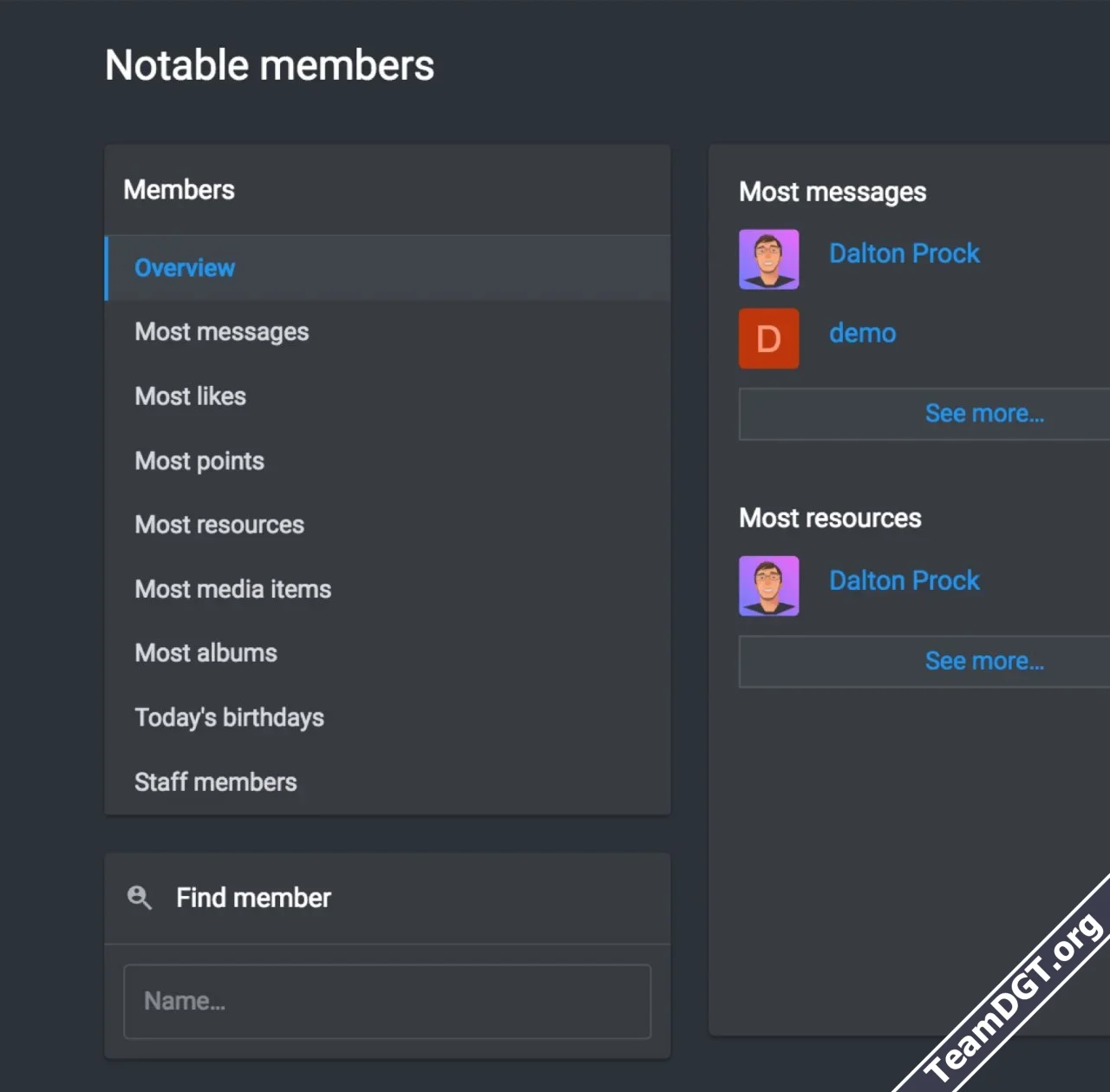Select Most albums in Members menu
This screenshot has width=1110, height=1092.
click(206, 653)
